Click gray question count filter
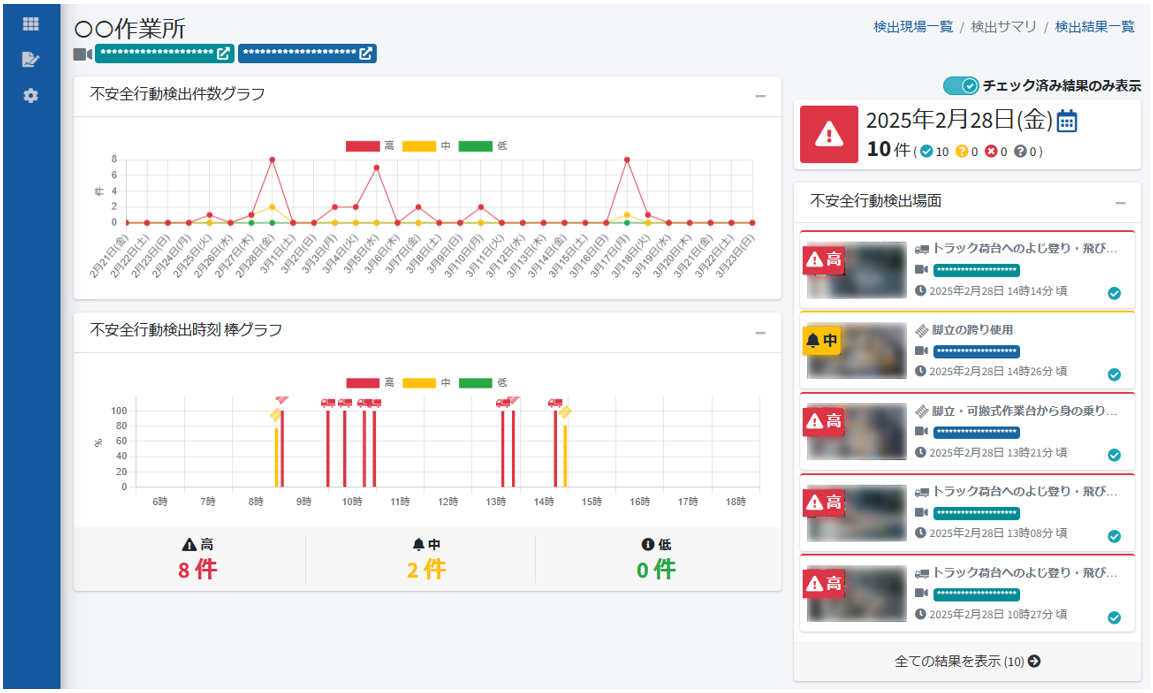1153x693 pixels. coord(1025,152)
